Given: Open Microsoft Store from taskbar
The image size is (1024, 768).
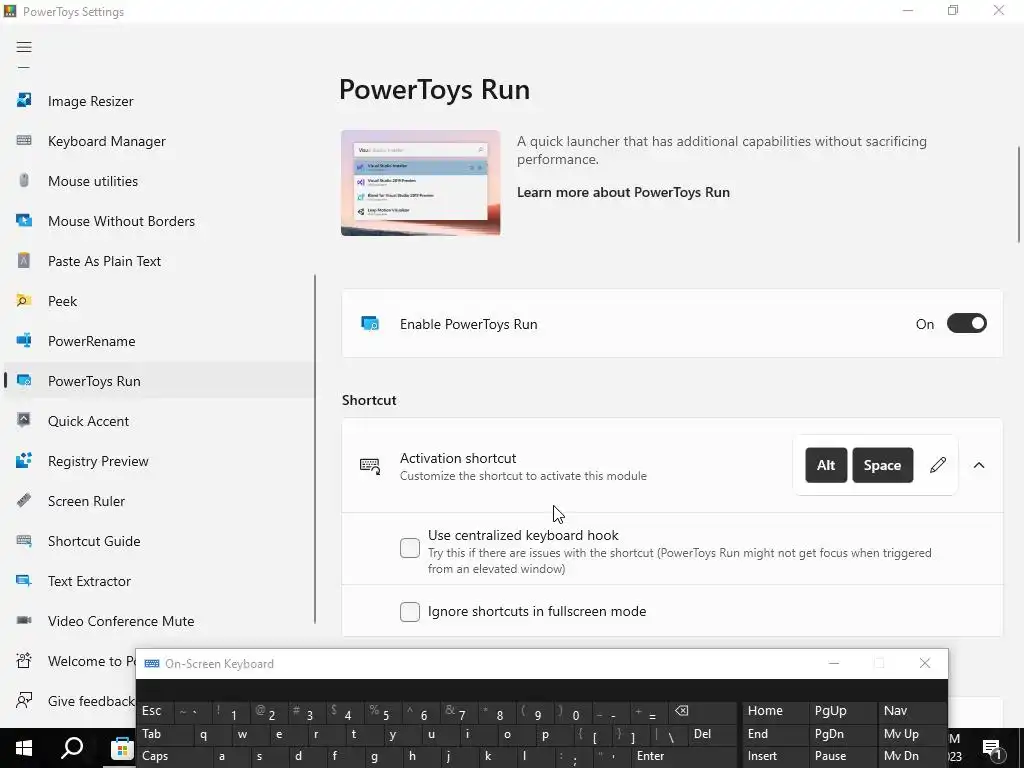Looking at the screenshot, I should 121,748.
